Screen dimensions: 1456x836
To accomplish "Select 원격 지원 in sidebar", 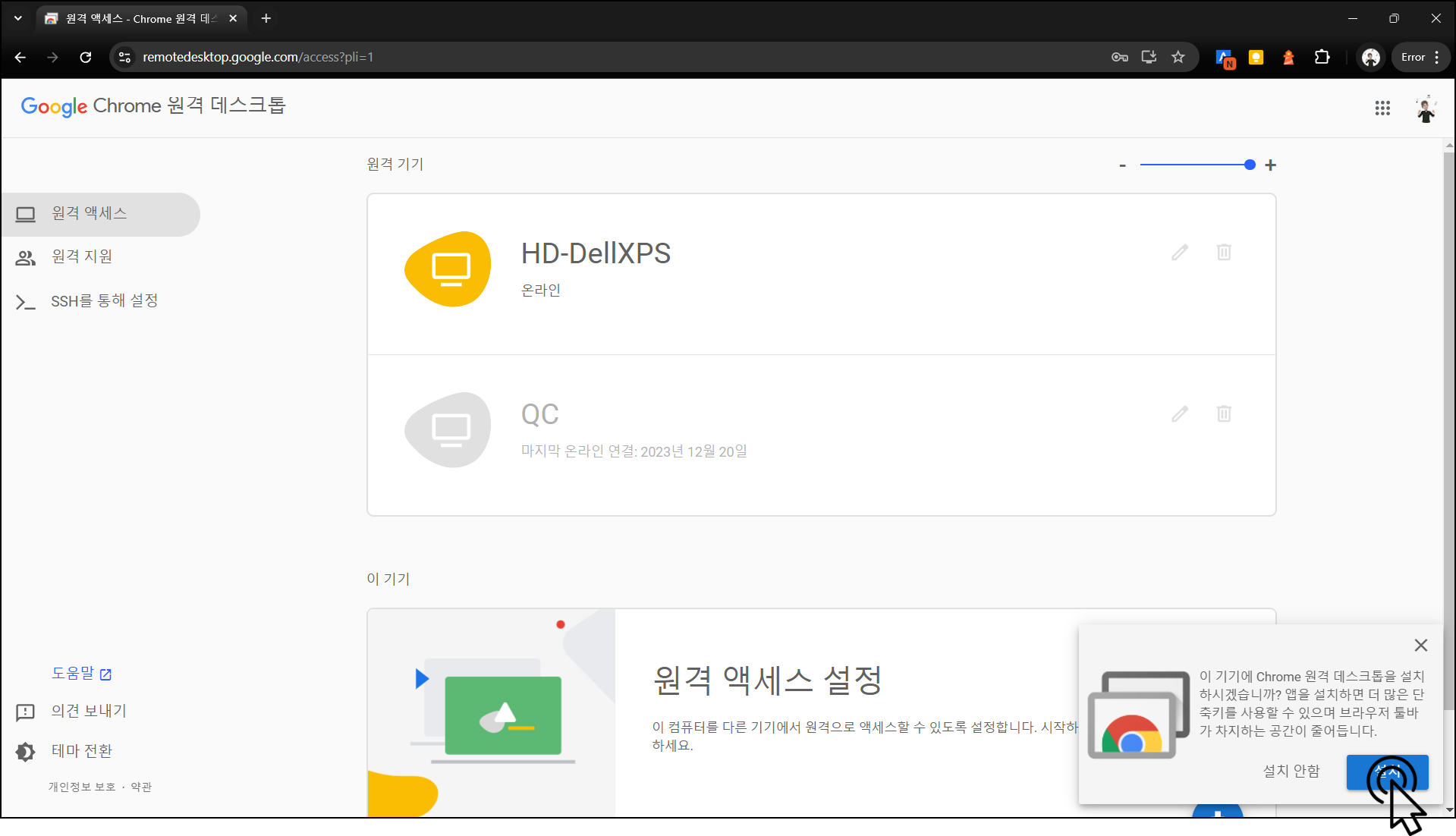I will click(x=100, y=257).
